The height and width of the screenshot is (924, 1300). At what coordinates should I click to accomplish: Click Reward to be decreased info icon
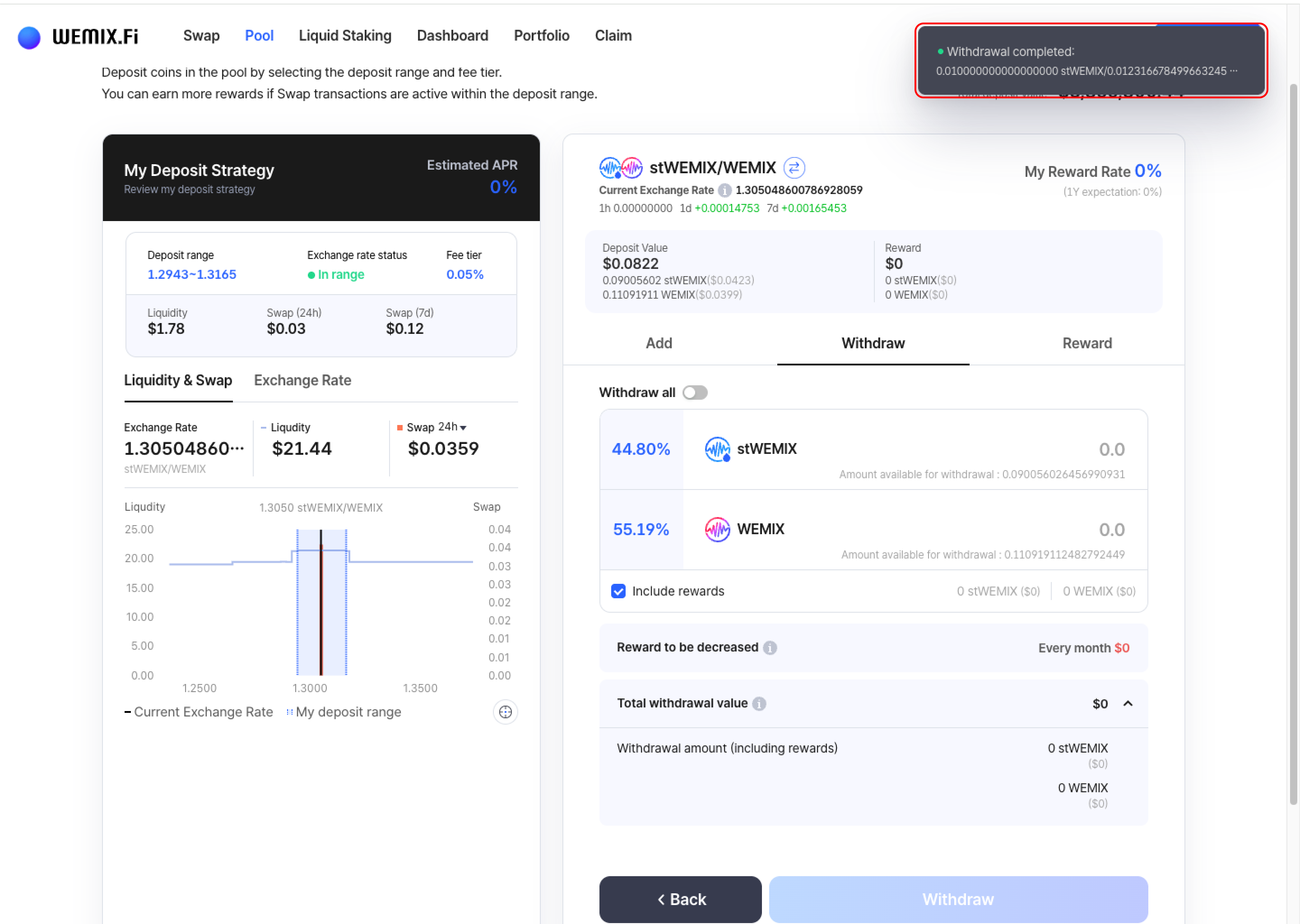tap(770, 647)
